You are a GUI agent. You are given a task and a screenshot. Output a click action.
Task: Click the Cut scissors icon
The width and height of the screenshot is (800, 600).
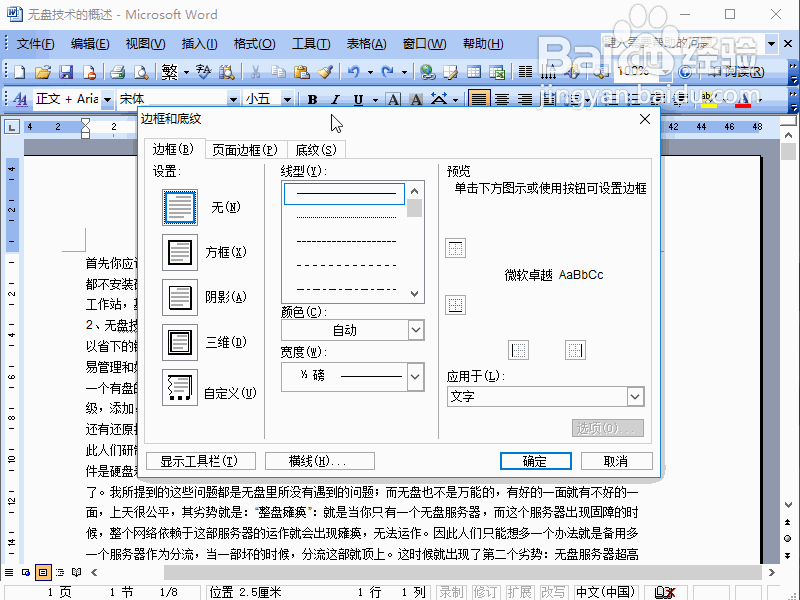click(255, 72)
